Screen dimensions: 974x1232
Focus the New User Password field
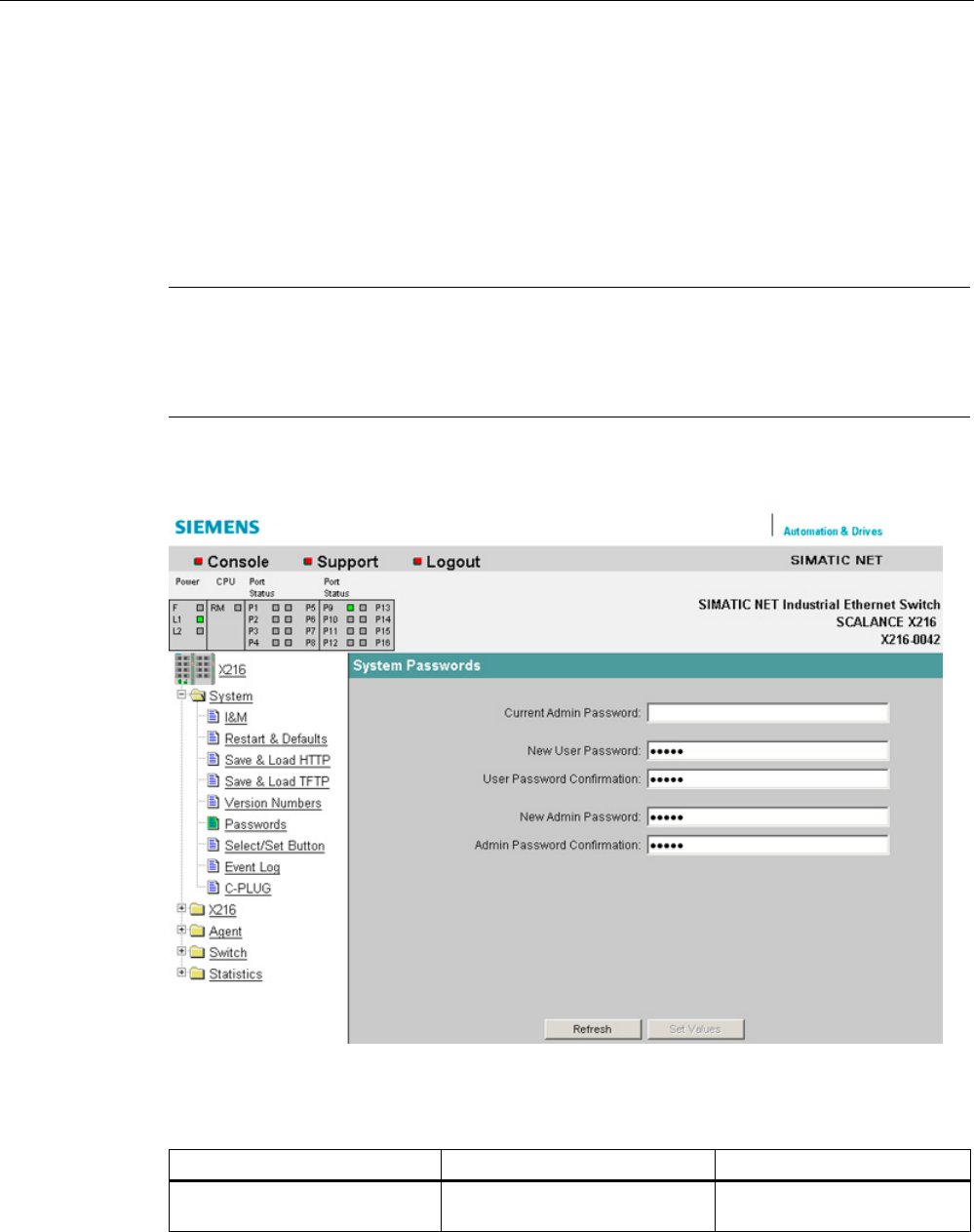[x=768, y=751]
